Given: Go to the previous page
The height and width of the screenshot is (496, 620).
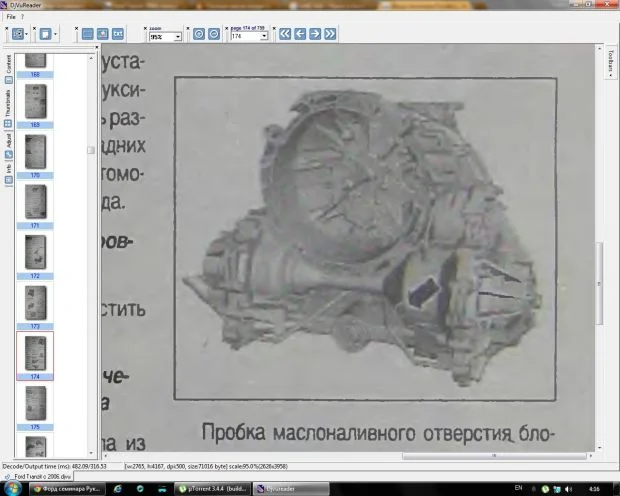Looking at the screenshot, I should (x=300, y=34).
